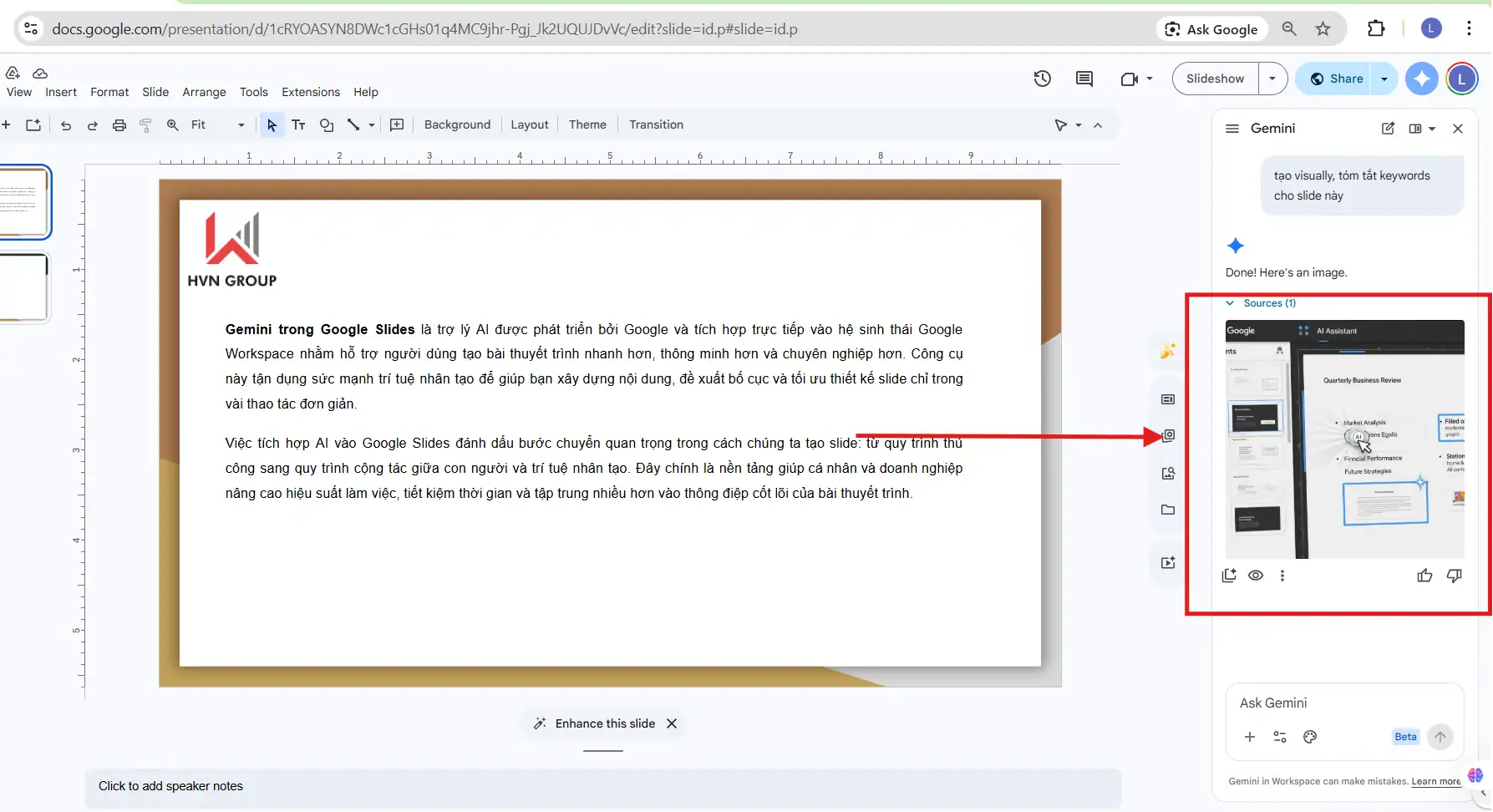
Task: Click the folder icon in side rail
Action: [x=1168, y=510]
